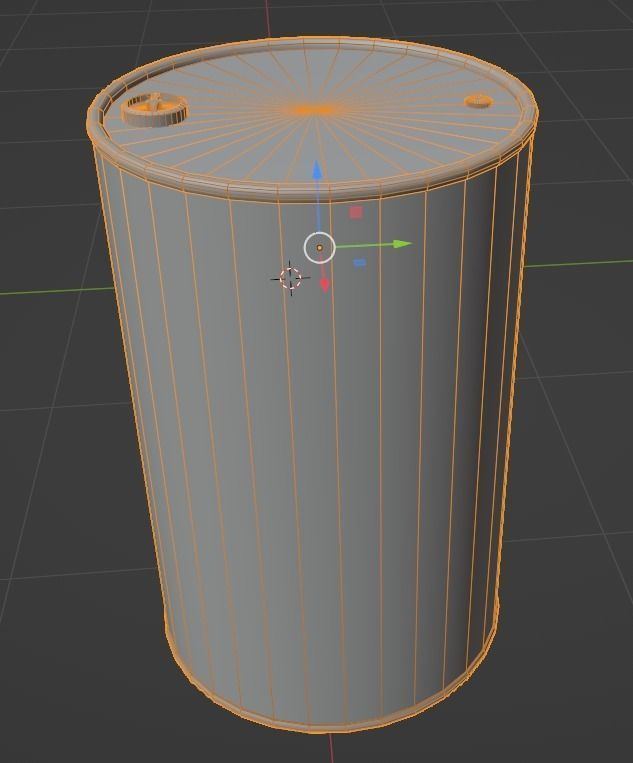Click the blue square plane-move gizmo handle
Screen dimensions: 633x763
[359, 263]
